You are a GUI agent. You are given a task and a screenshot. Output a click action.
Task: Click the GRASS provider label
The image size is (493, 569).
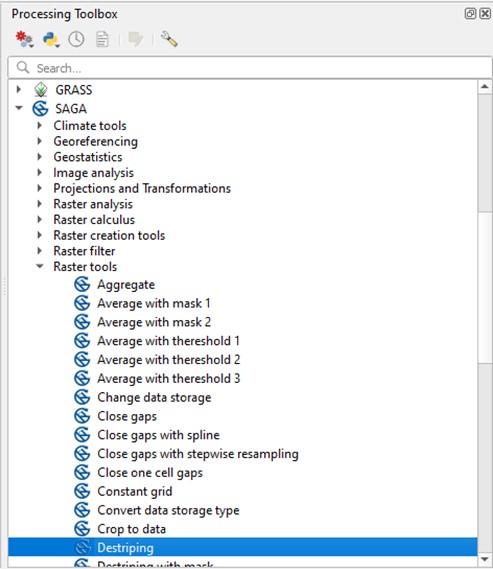74,90
